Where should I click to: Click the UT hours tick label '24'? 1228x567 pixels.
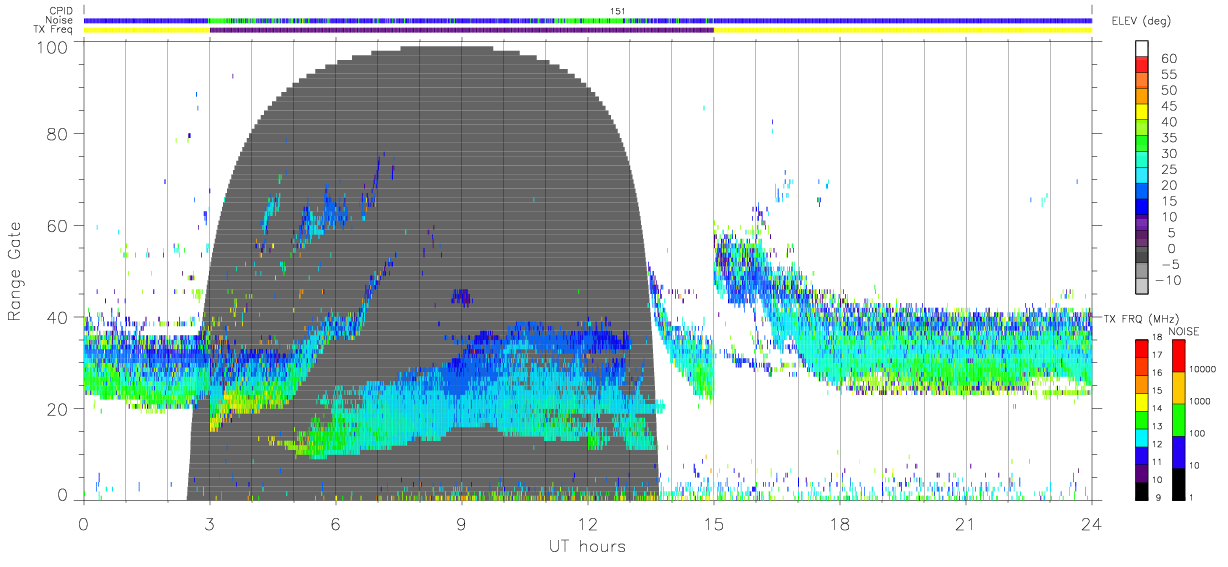(x=1091, y=524)
